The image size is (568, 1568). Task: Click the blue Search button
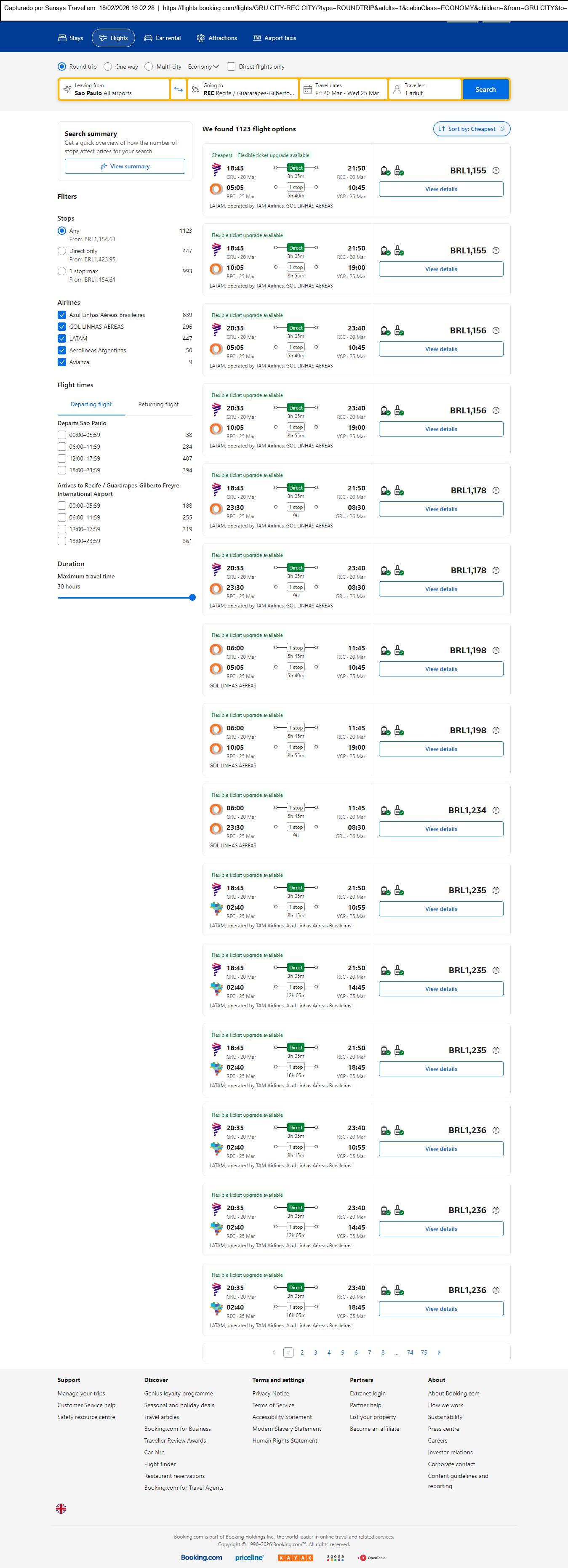coord(485,90)
